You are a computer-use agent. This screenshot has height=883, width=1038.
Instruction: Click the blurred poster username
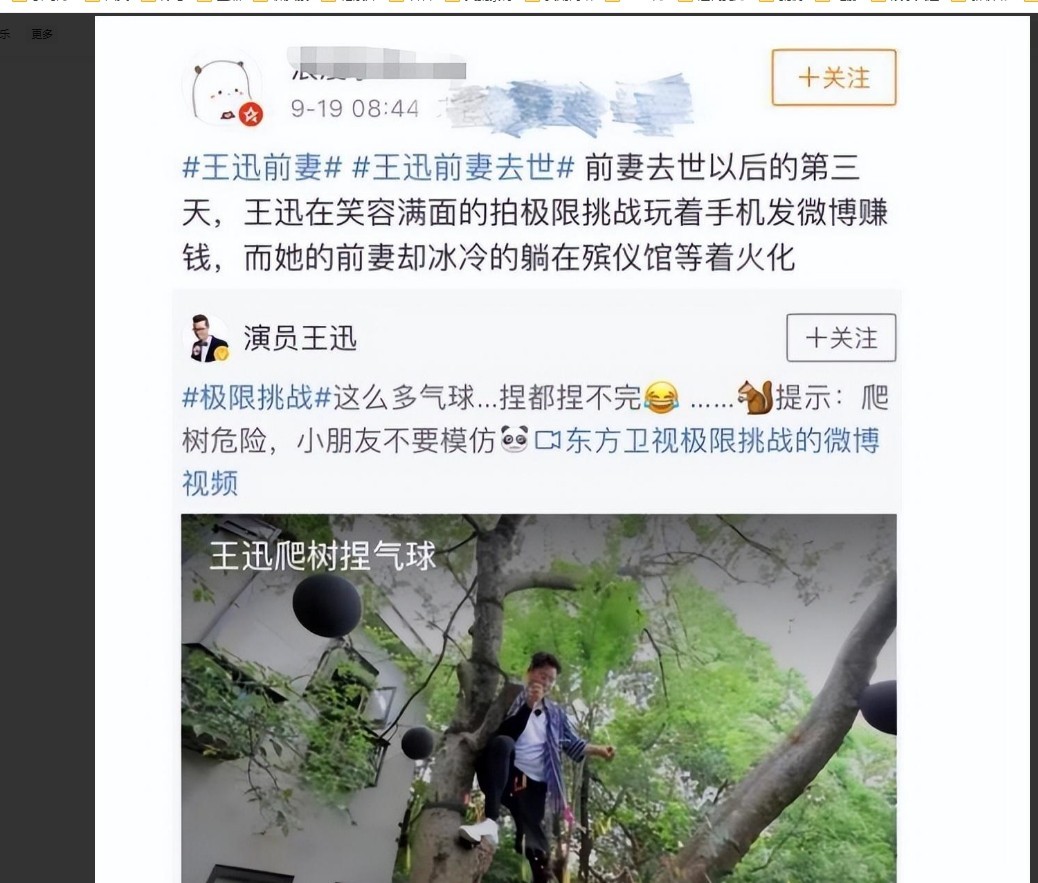pos(378,65)
